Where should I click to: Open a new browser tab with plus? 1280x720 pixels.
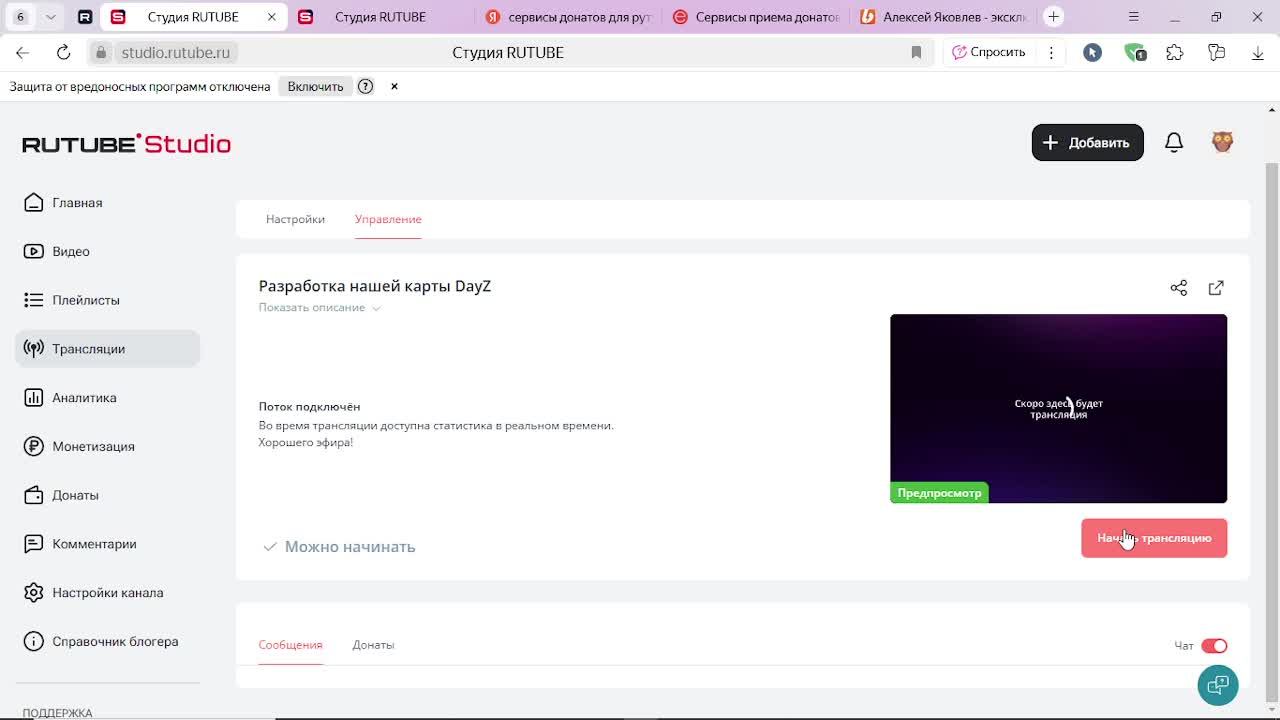point(1053,17)
